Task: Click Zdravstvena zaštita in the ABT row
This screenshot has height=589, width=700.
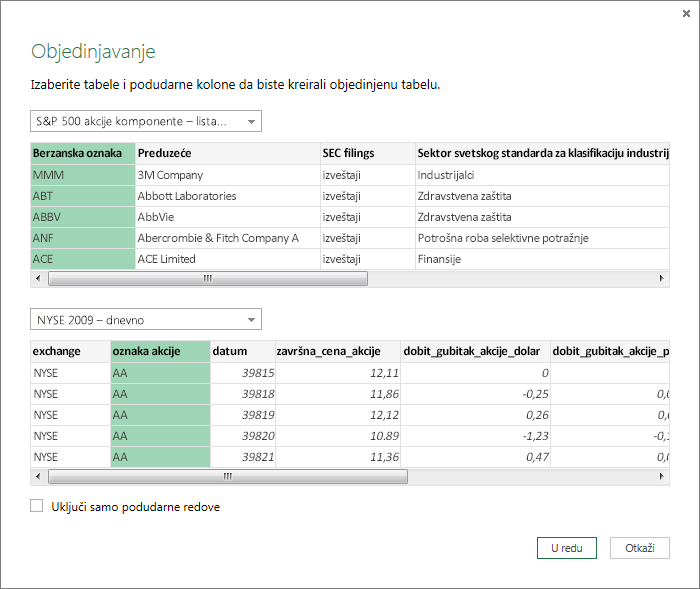Action: pyautogui.click(x=542, y=196)
